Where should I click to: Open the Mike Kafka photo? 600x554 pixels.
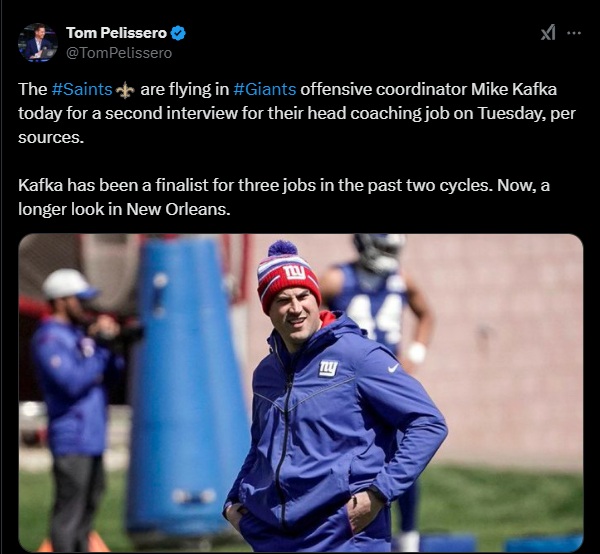[300, 392]
